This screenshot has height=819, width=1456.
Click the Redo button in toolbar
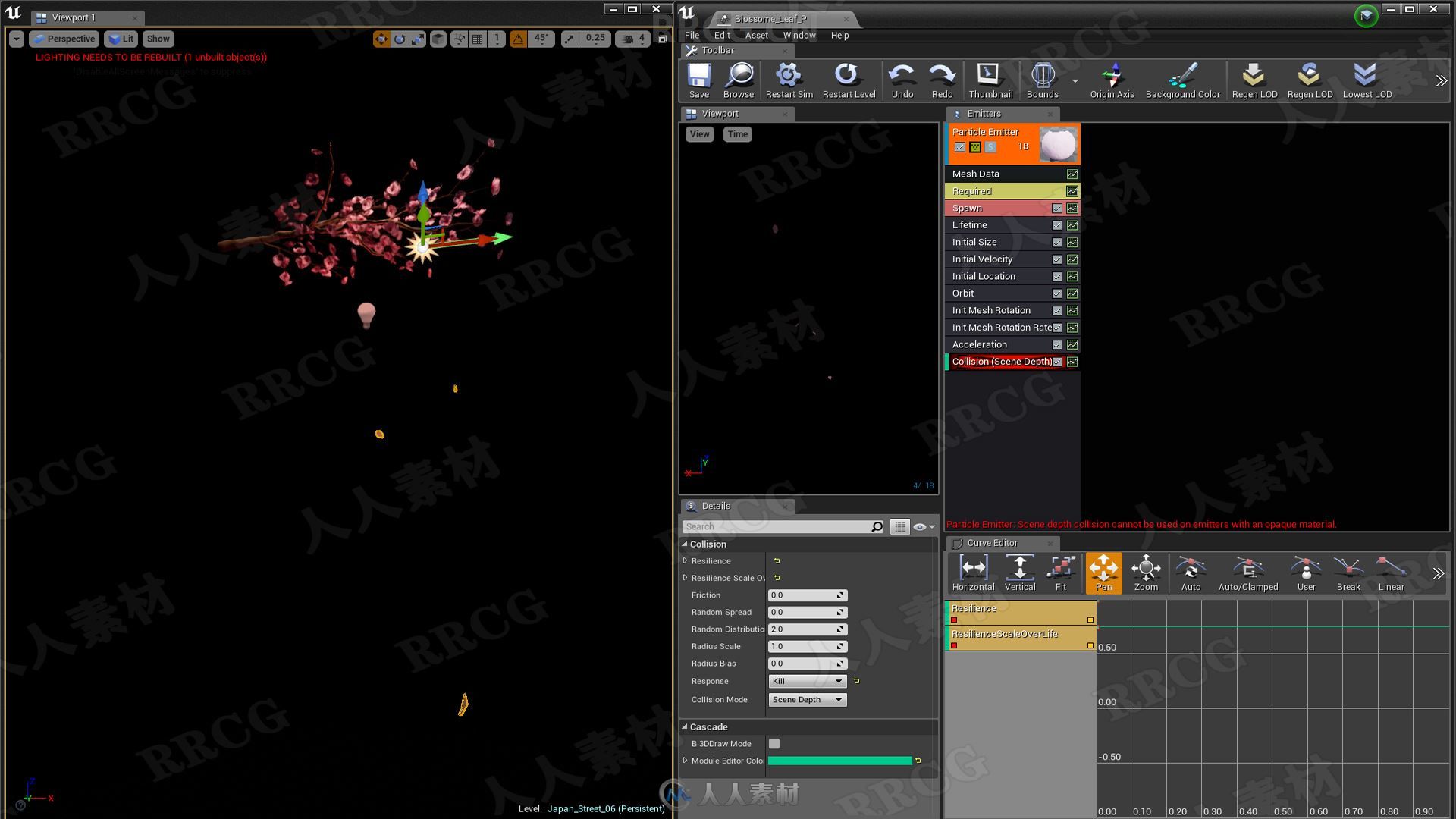941,79
